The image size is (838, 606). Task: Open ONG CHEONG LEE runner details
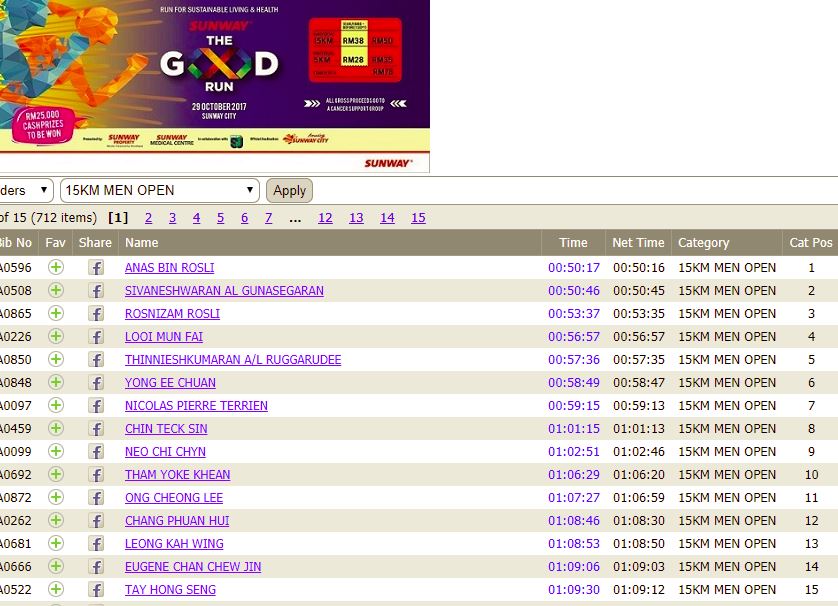coord(174,498)
